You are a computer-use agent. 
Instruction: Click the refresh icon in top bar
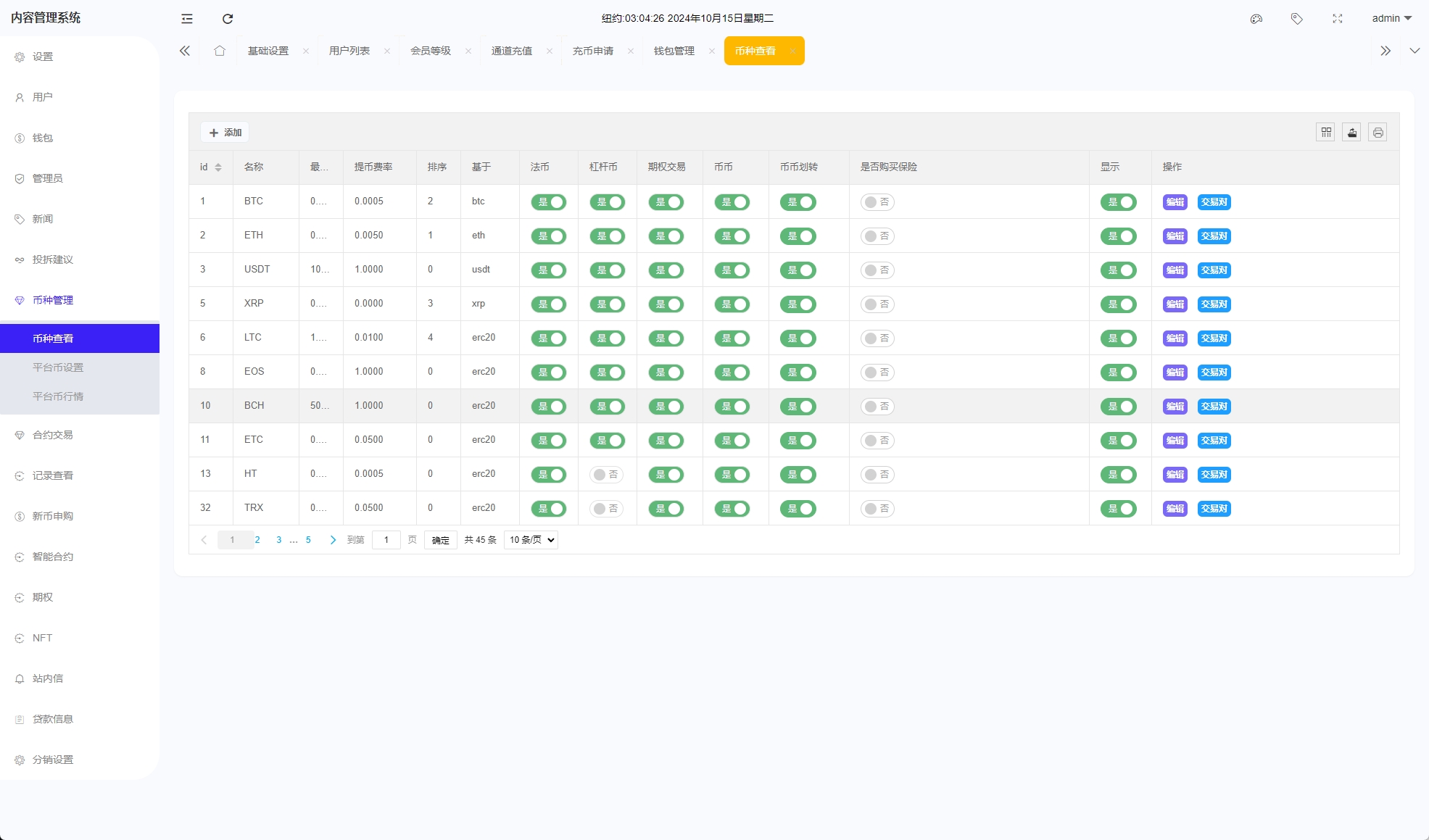(228, 19)
